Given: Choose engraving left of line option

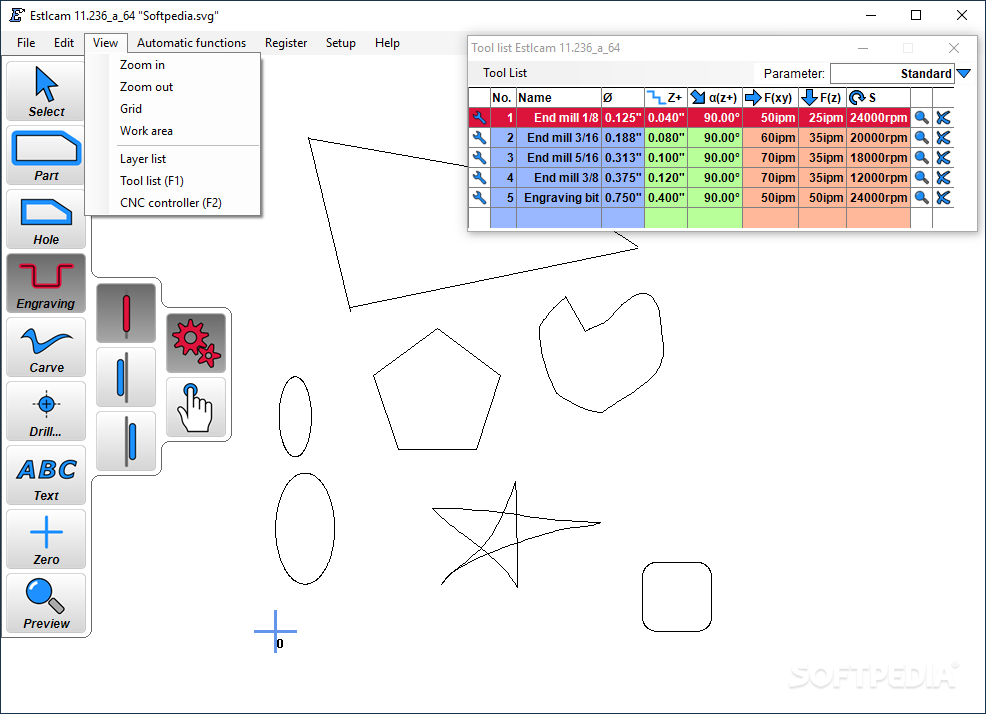Looking at the screenshot, I should (x=126, y=377).
